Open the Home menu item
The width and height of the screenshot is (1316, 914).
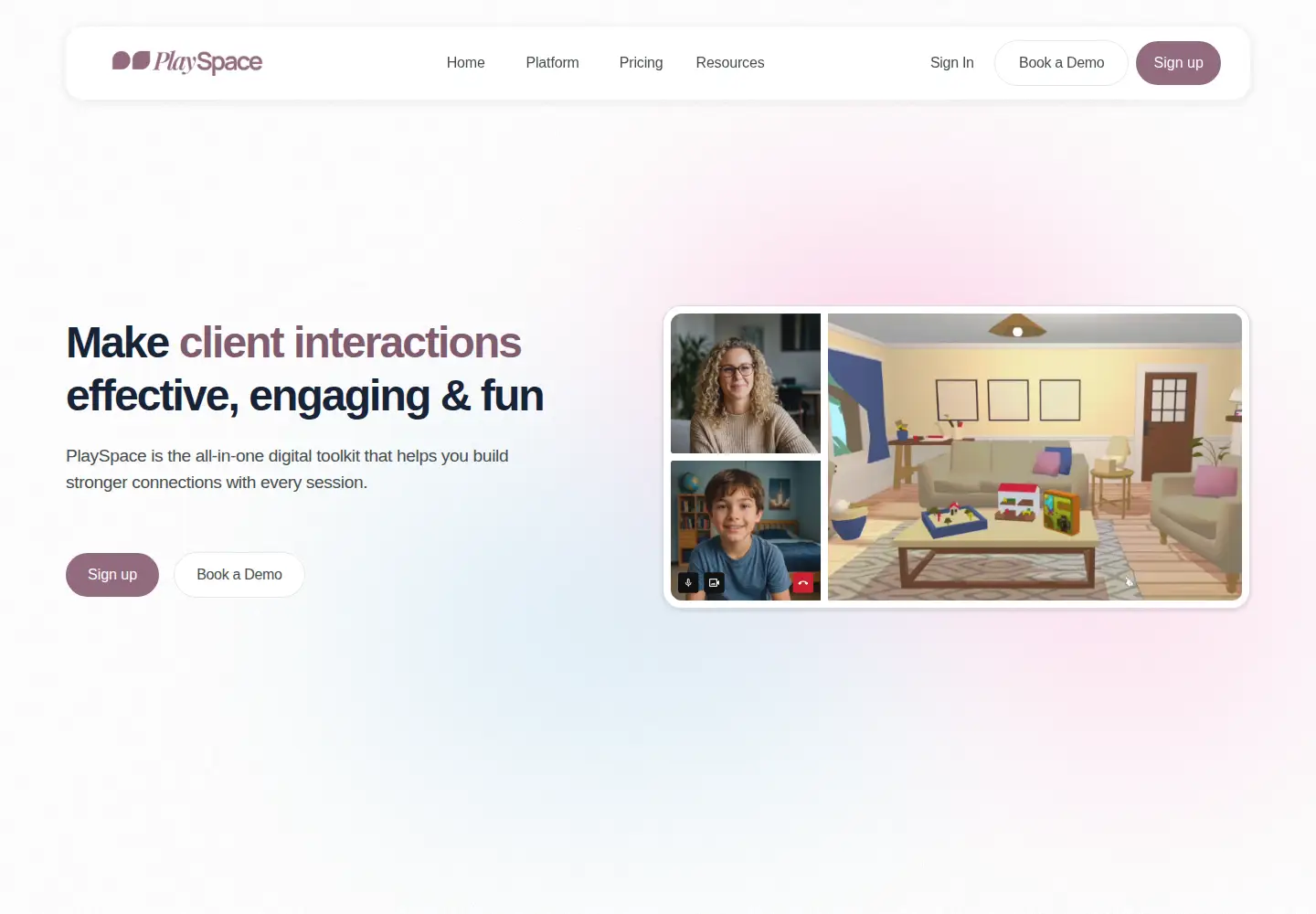coord(465,63)
